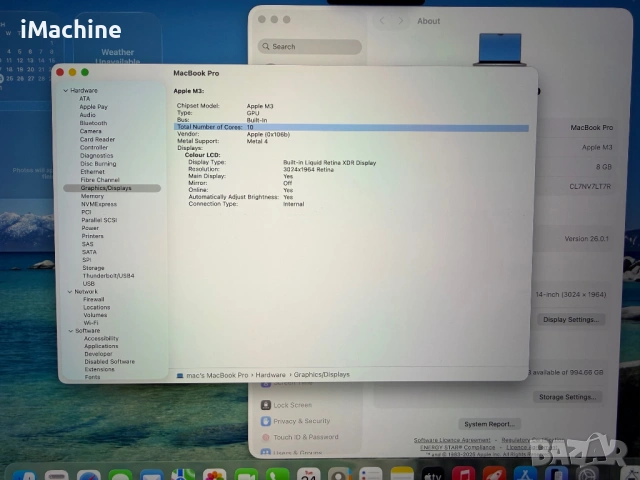This screenshot has width=640, height=480.
Task: Select ATA in the sidebar
Action: click(x=84, y=99)
